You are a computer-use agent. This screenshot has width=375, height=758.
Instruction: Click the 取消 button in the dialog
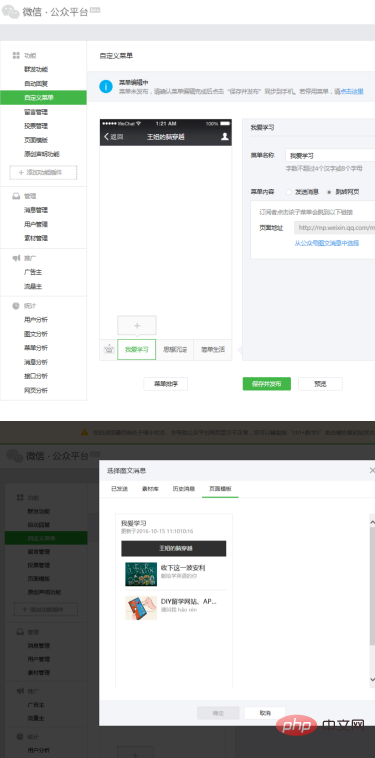click(265, 713)
